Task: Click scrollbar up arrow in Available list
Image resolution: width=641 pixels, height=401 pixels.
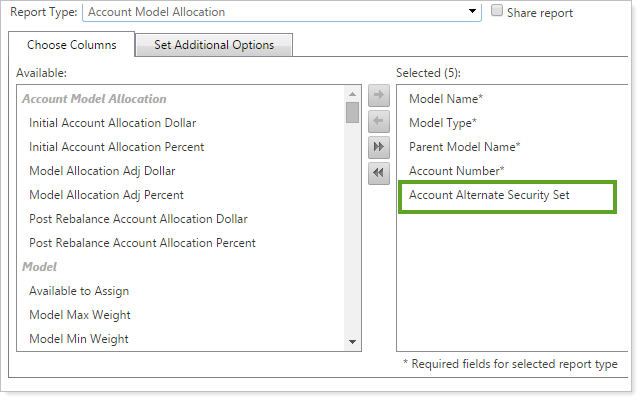Action: (x=352, y=92)
